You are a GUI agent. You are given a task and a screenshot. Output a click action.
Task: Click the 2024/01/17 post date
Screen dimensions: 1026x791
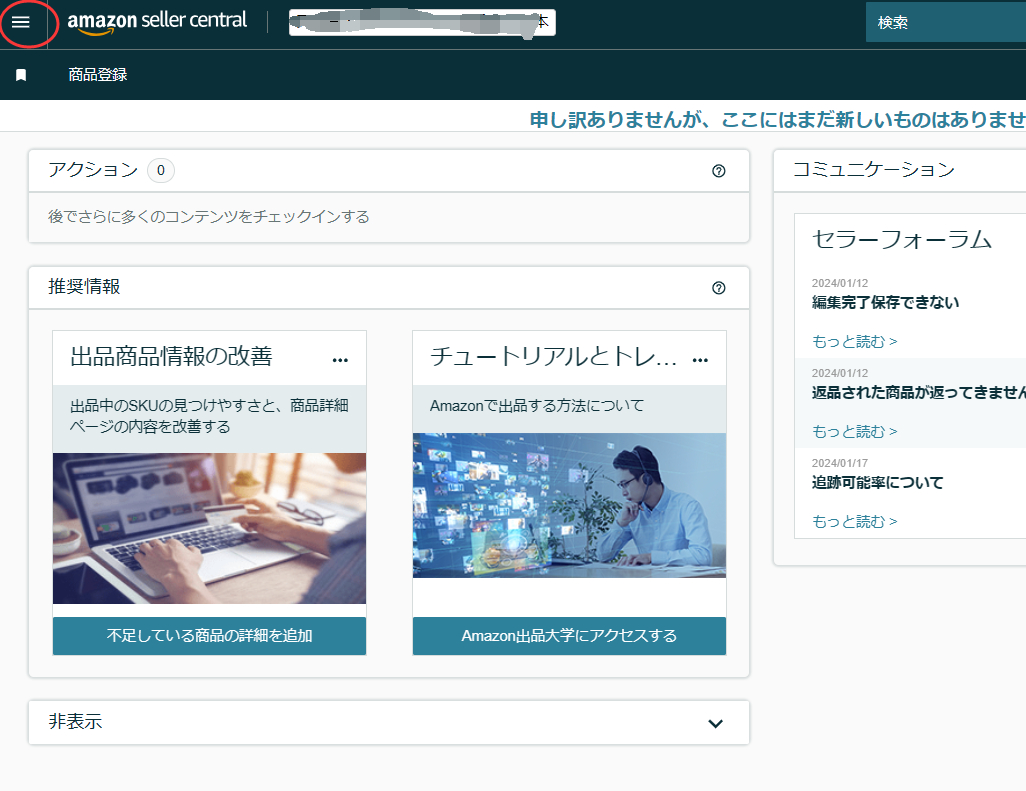pos(840,463)
